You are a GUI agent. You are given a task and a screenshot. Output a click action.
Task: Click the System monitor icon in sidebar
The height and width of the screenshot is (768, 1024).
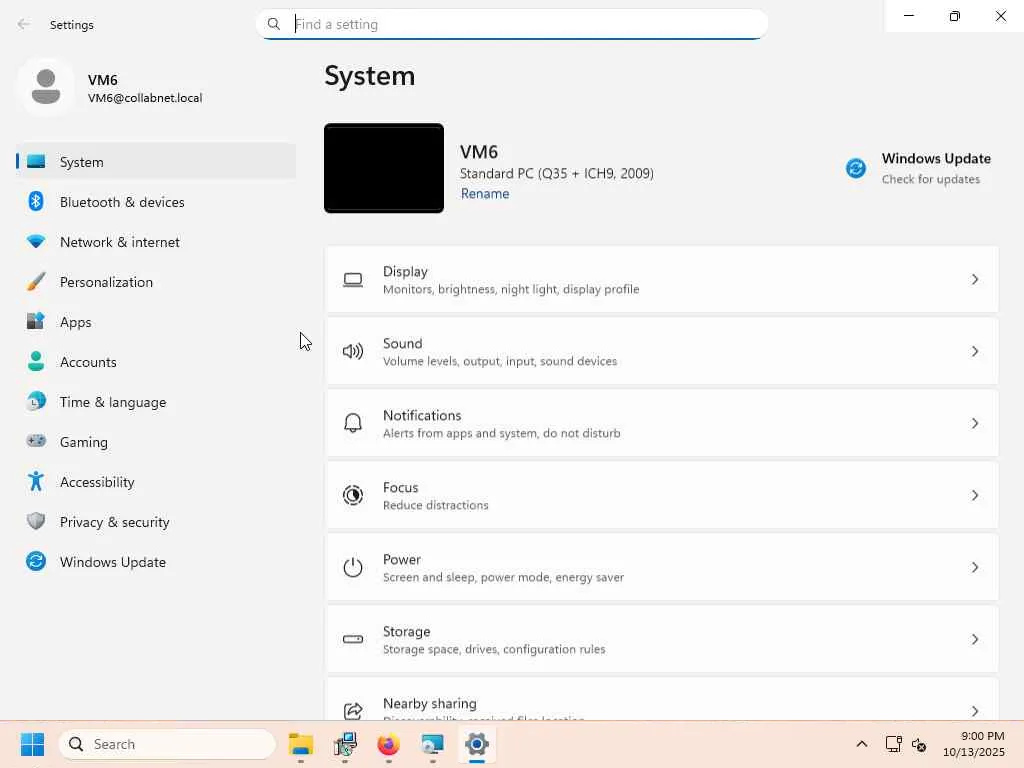point(36,161)
